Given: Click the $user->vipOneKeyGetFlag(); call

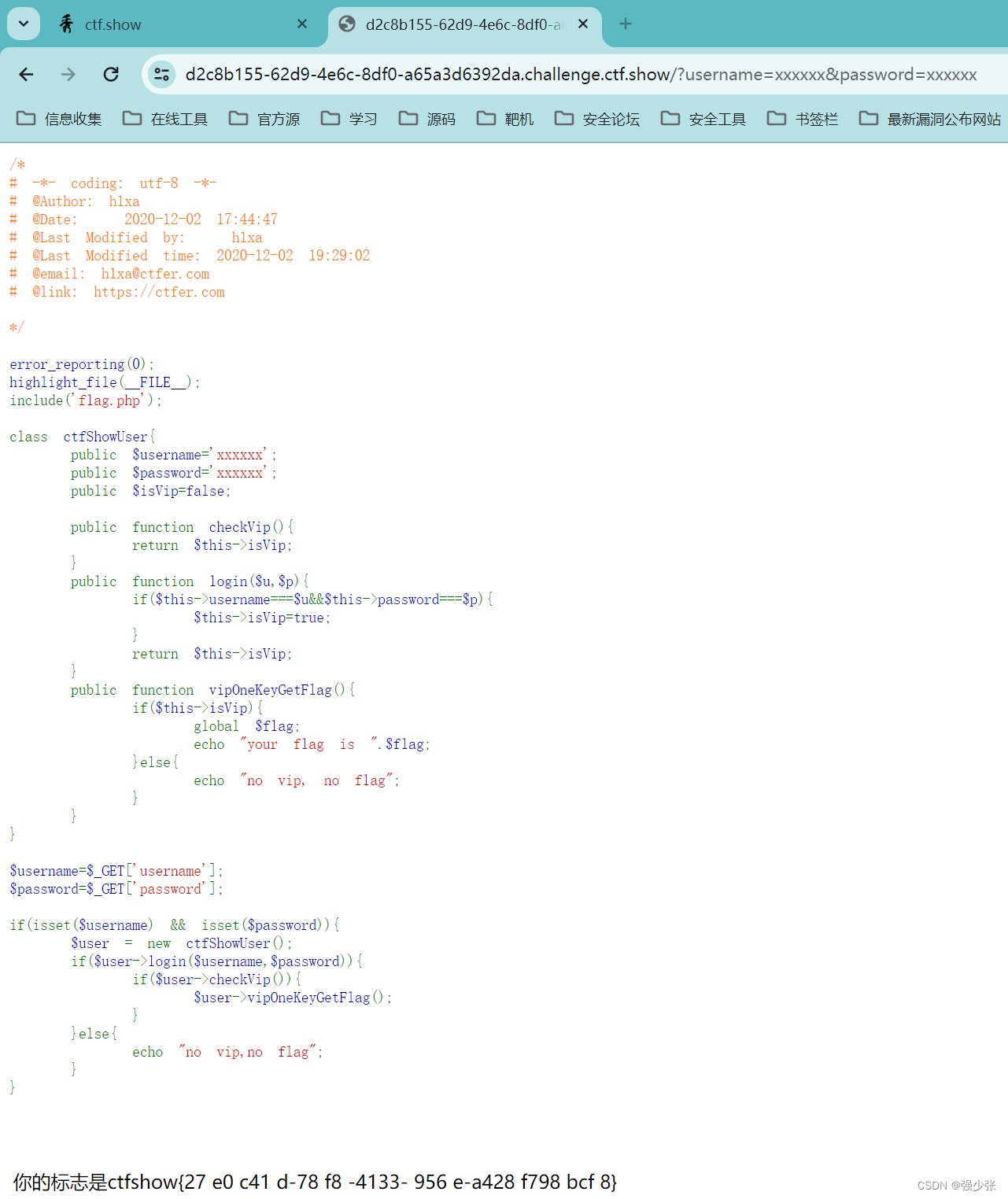Looking at the screenshot, I should point(293,998).
